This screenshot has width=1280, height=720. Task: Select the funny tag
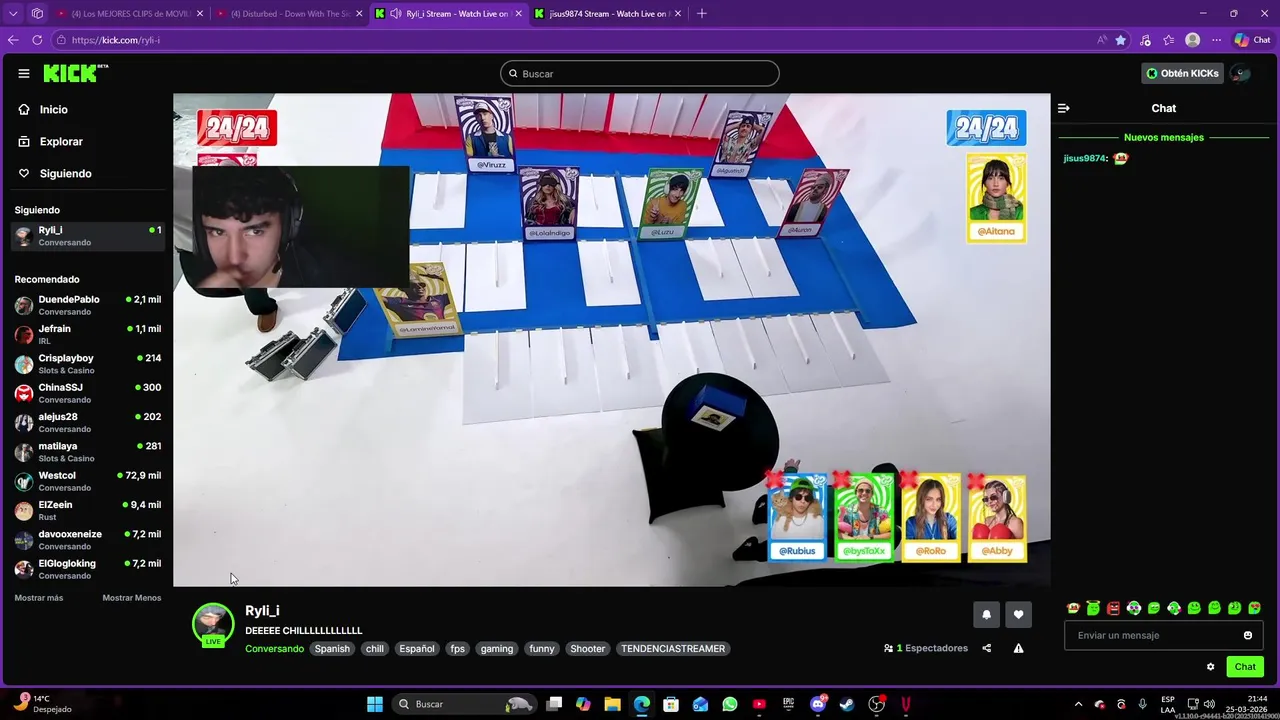tap(541, 649)
